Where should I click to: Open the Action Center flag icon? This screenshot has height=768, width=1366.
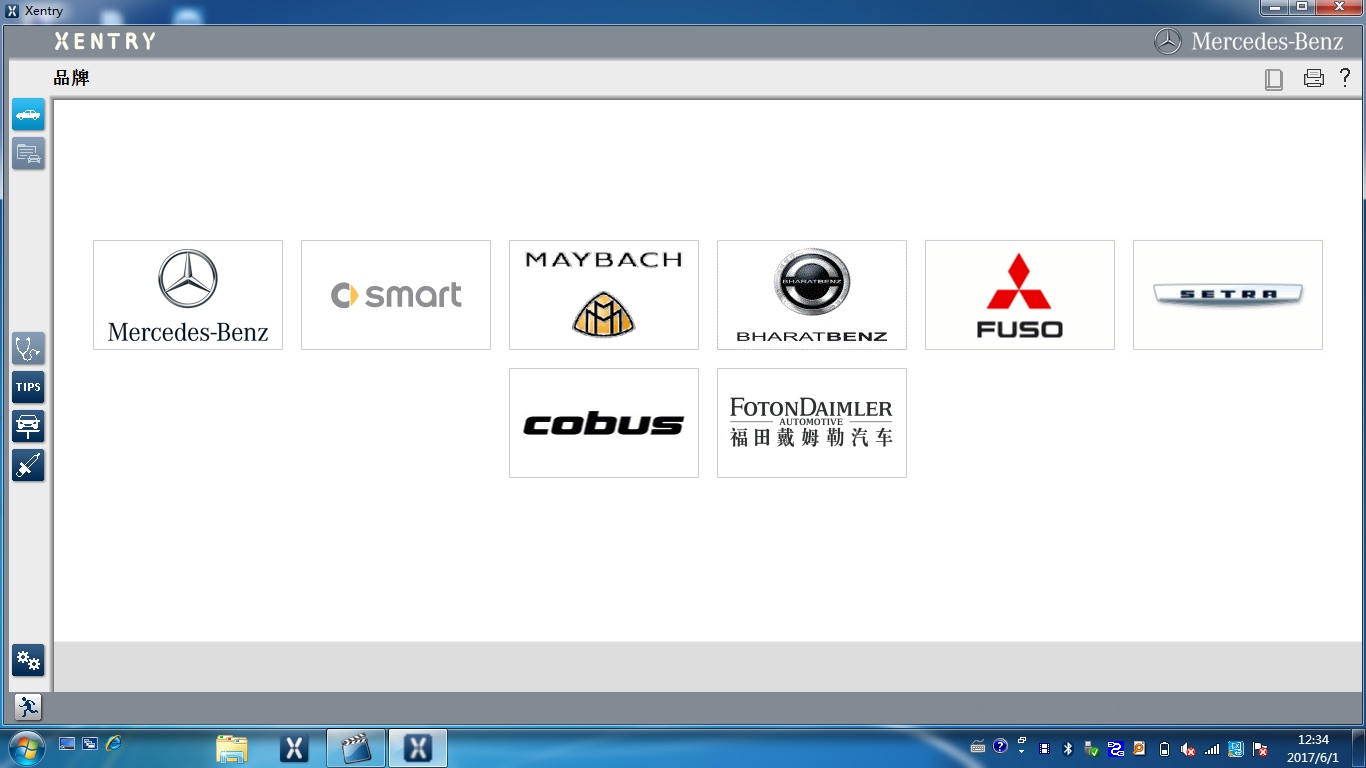point(1261,748)
